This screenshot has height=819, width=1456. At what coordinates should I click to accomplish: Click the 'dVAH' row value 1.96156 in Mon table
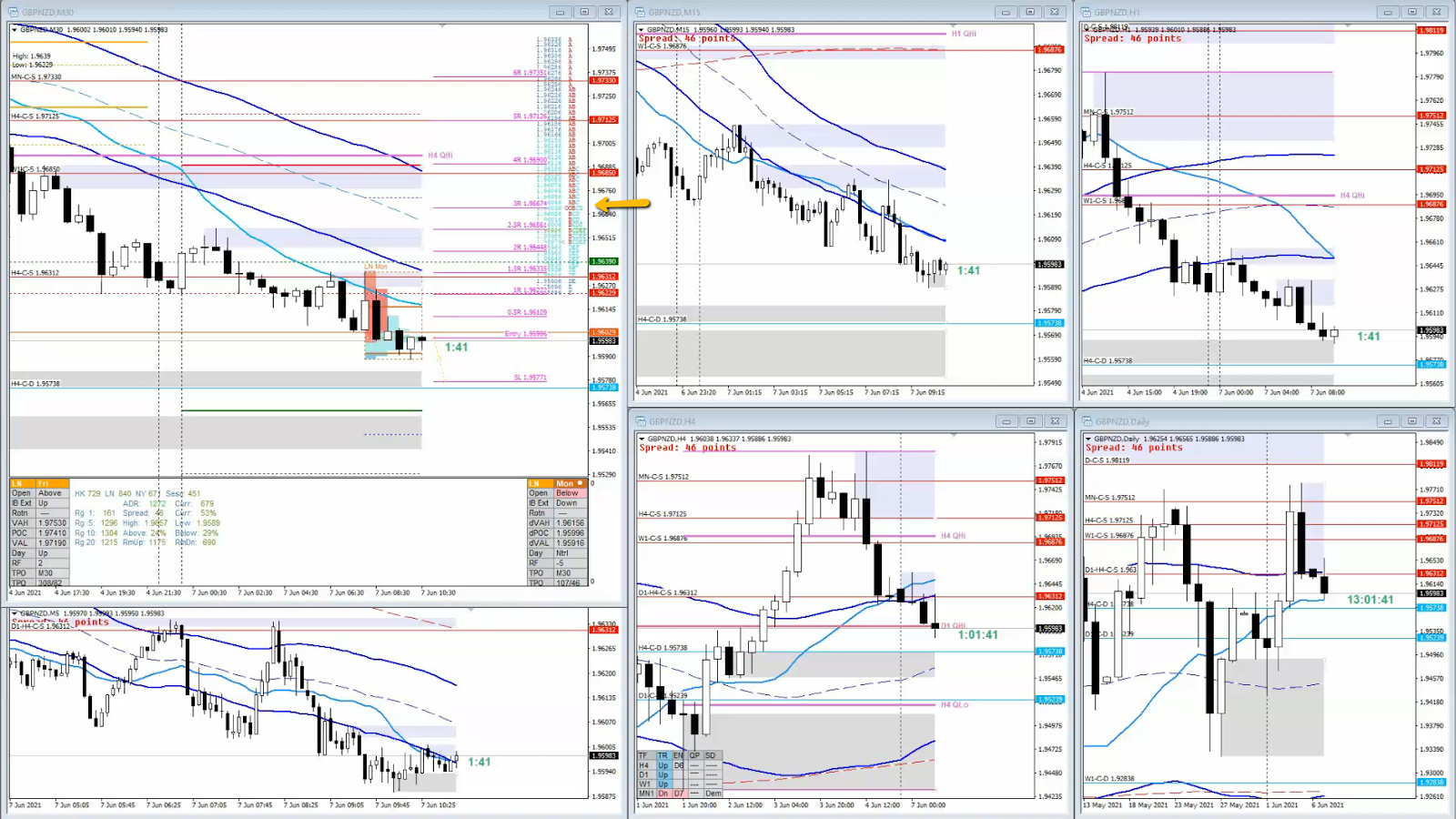point(570,523)
